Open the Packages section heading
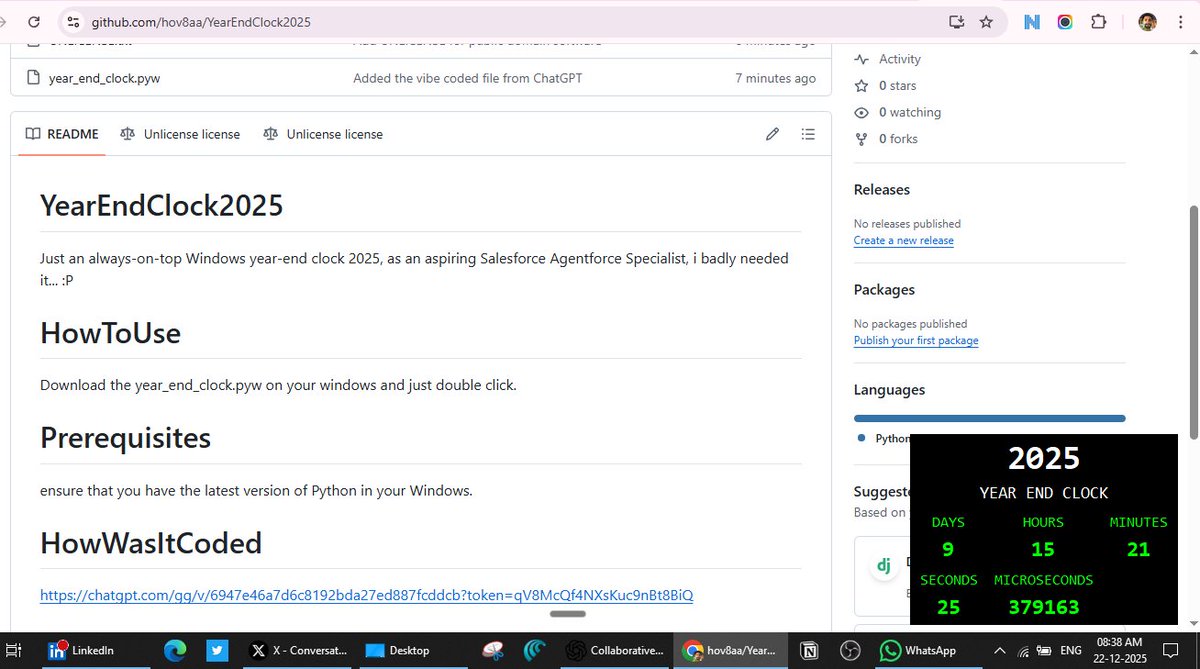This screenshot has width=1200, height=669. pyautogui.click(x=884, y=289)
